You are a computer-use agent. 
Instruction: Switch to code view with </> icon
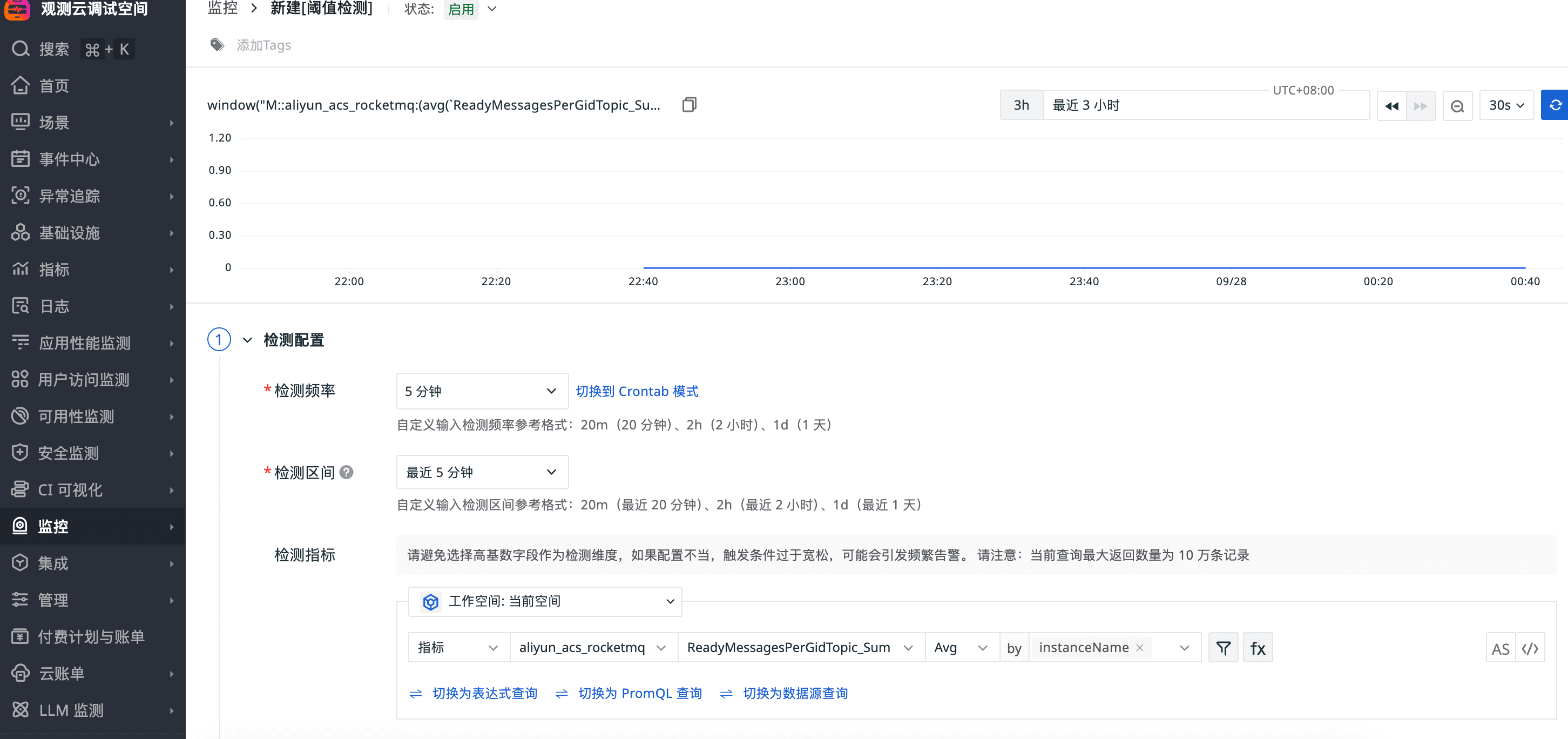click(1530, 648)
